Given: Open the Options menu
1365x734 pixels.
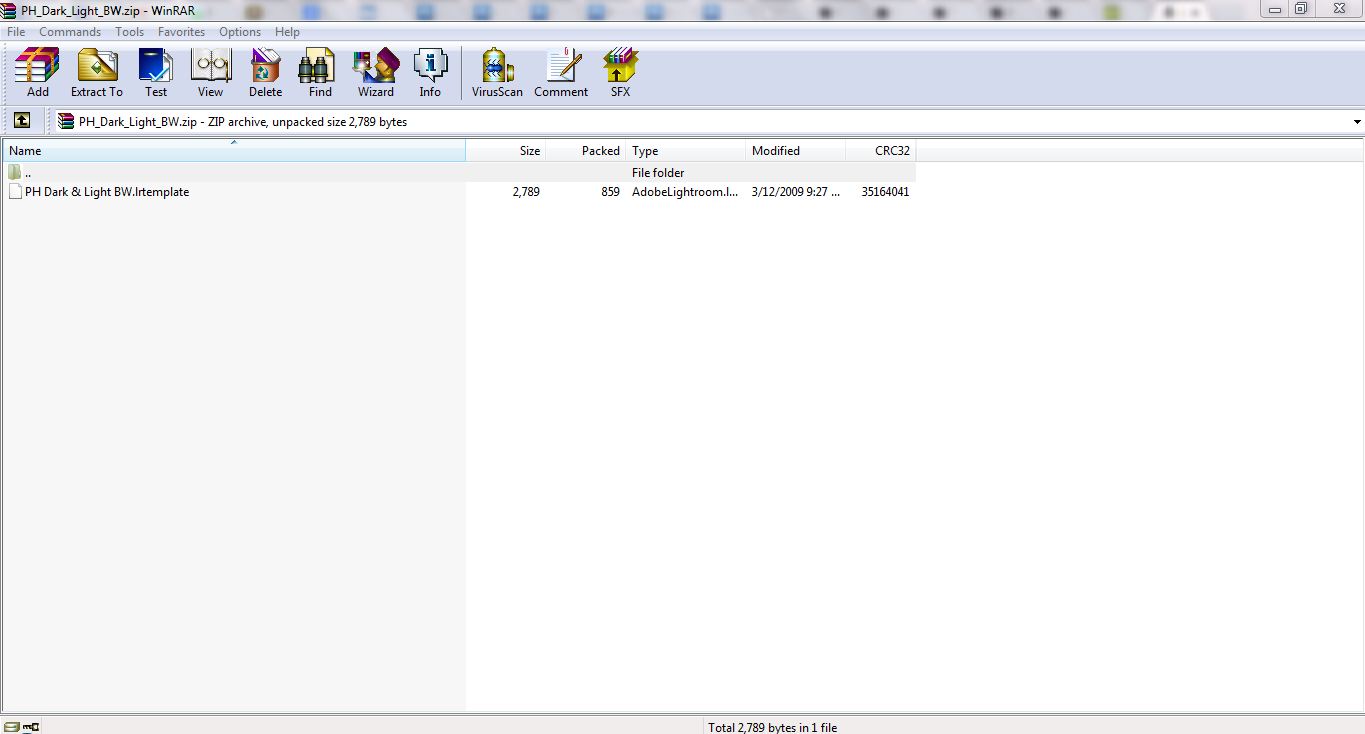Looking at the screenshot, I should [x=240, y=32].
